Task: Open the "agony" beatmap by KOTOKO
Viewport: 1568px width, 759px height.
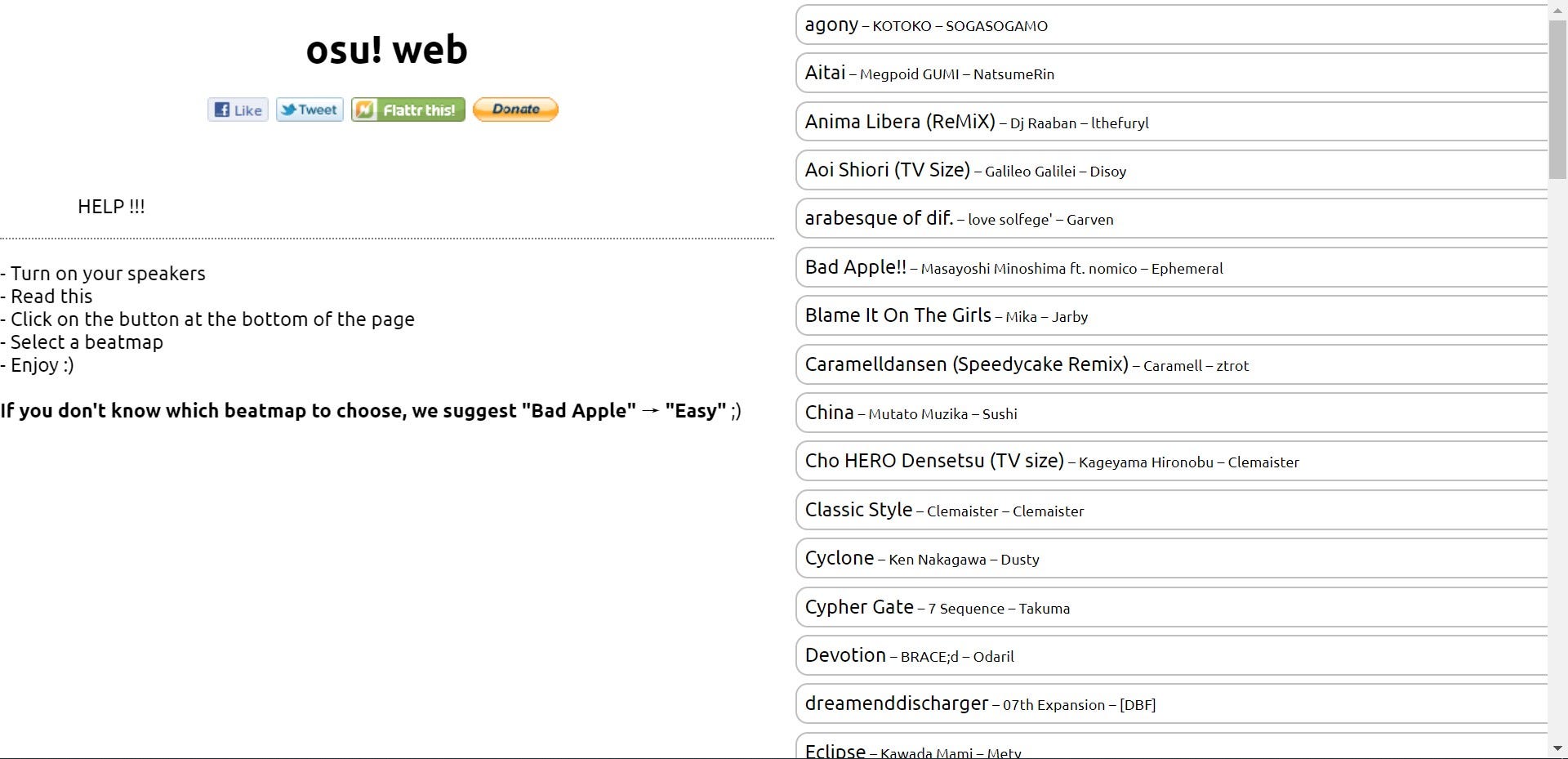Action: click(1172, 25)
